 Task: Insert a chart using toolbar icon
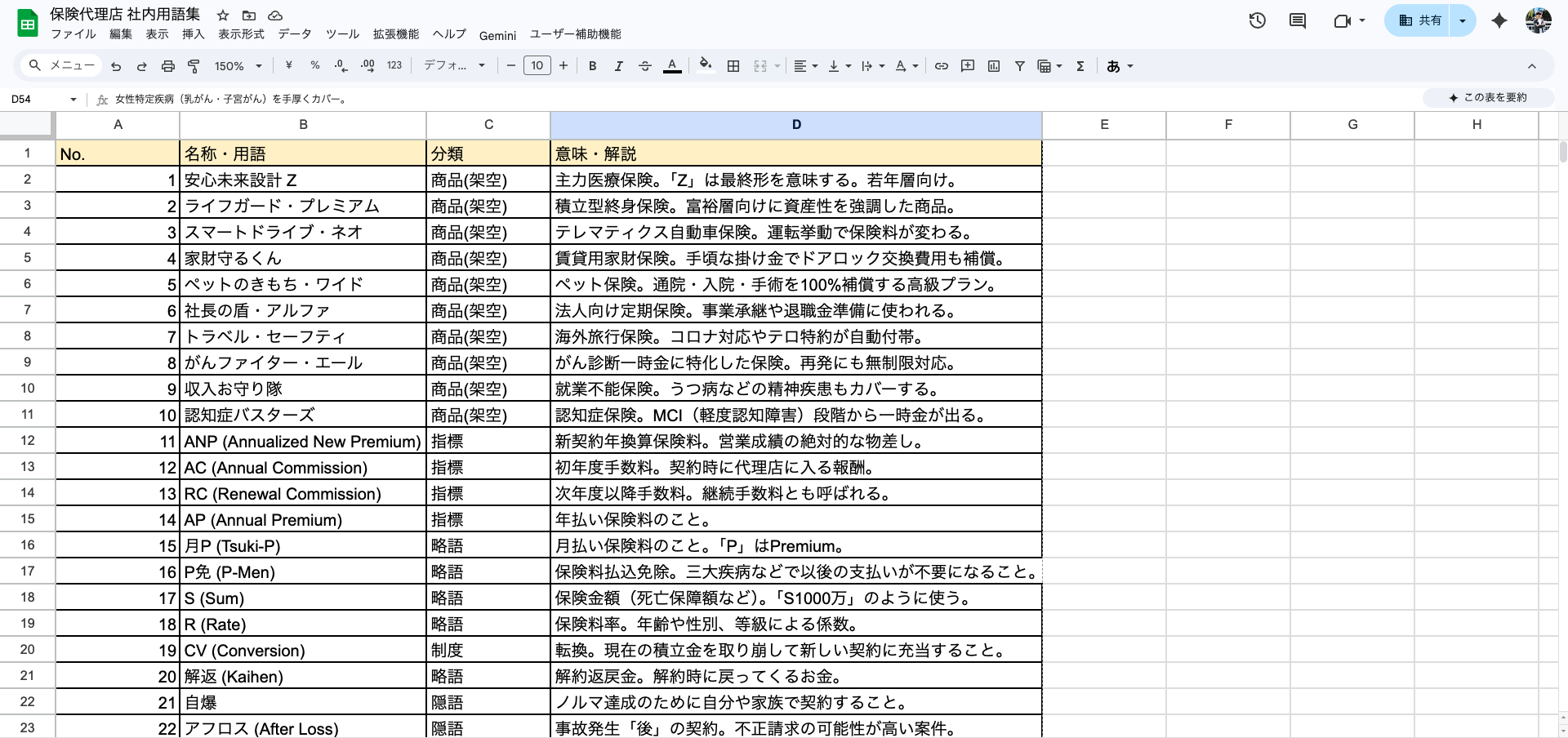coord(993,66)
